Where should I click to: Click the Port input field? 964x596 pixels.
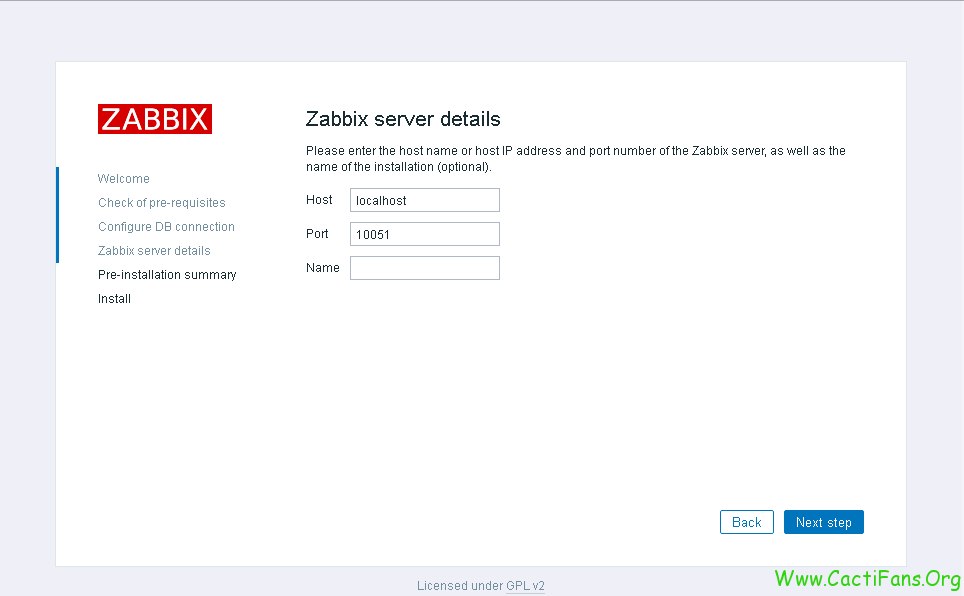(425, 234)
